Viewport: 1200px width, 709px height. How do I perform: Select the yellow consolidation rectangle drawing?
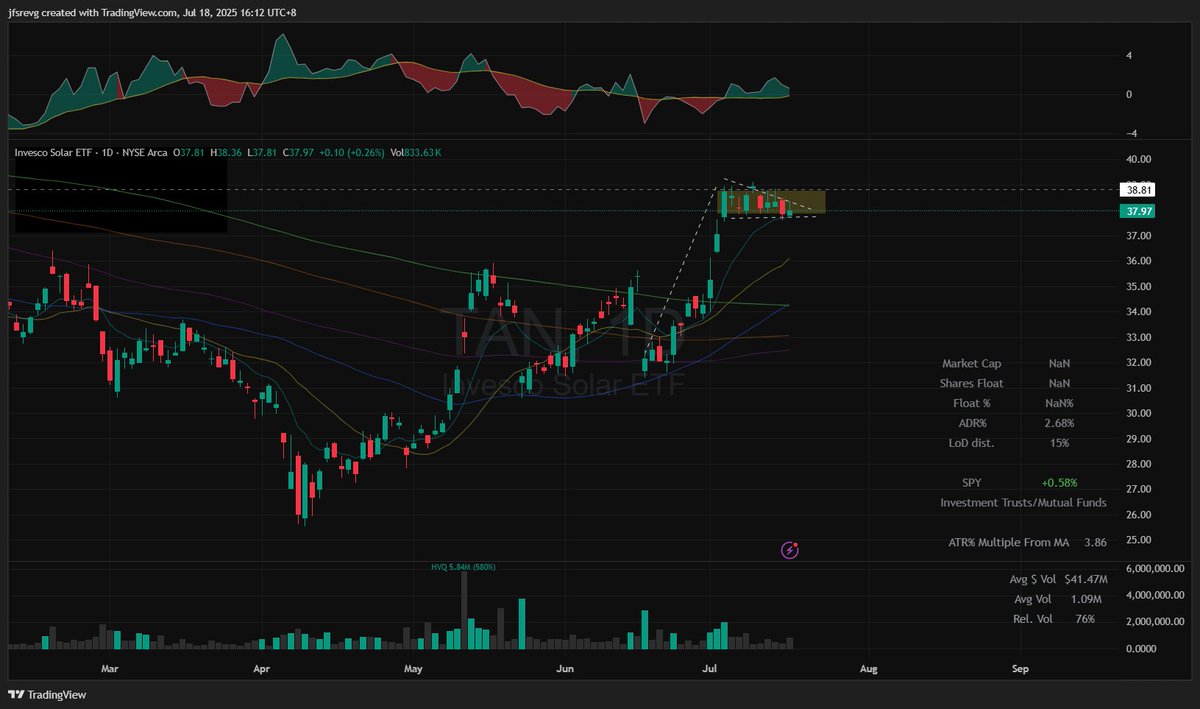(x=773, y=202)
